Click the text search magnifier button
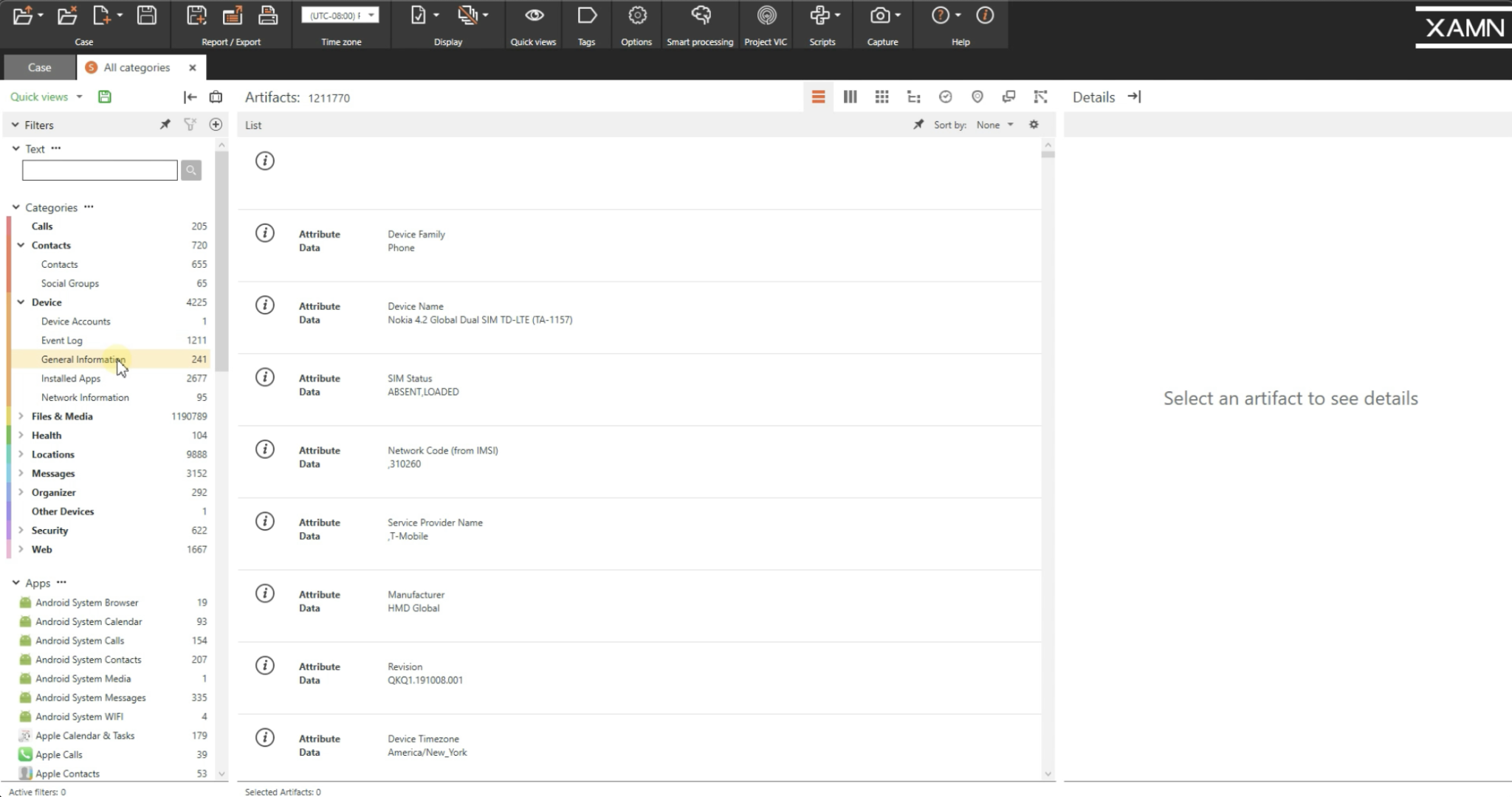1512x797 pixels. [x=191, y=170]
